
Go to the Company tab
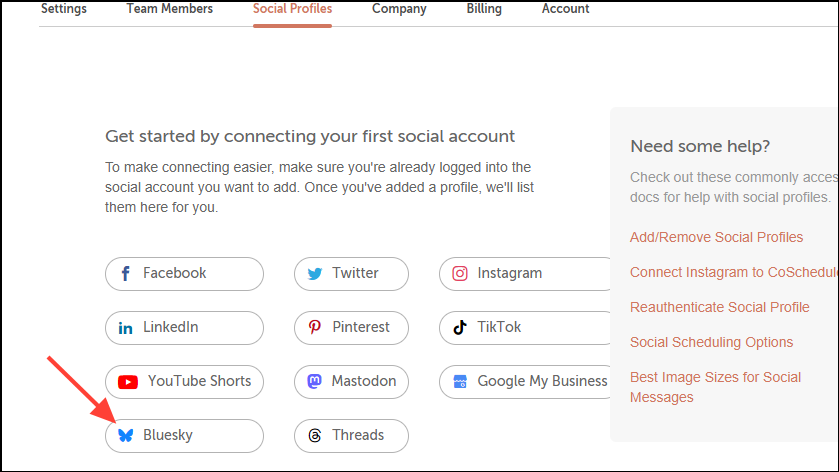[x=399, y=9]
